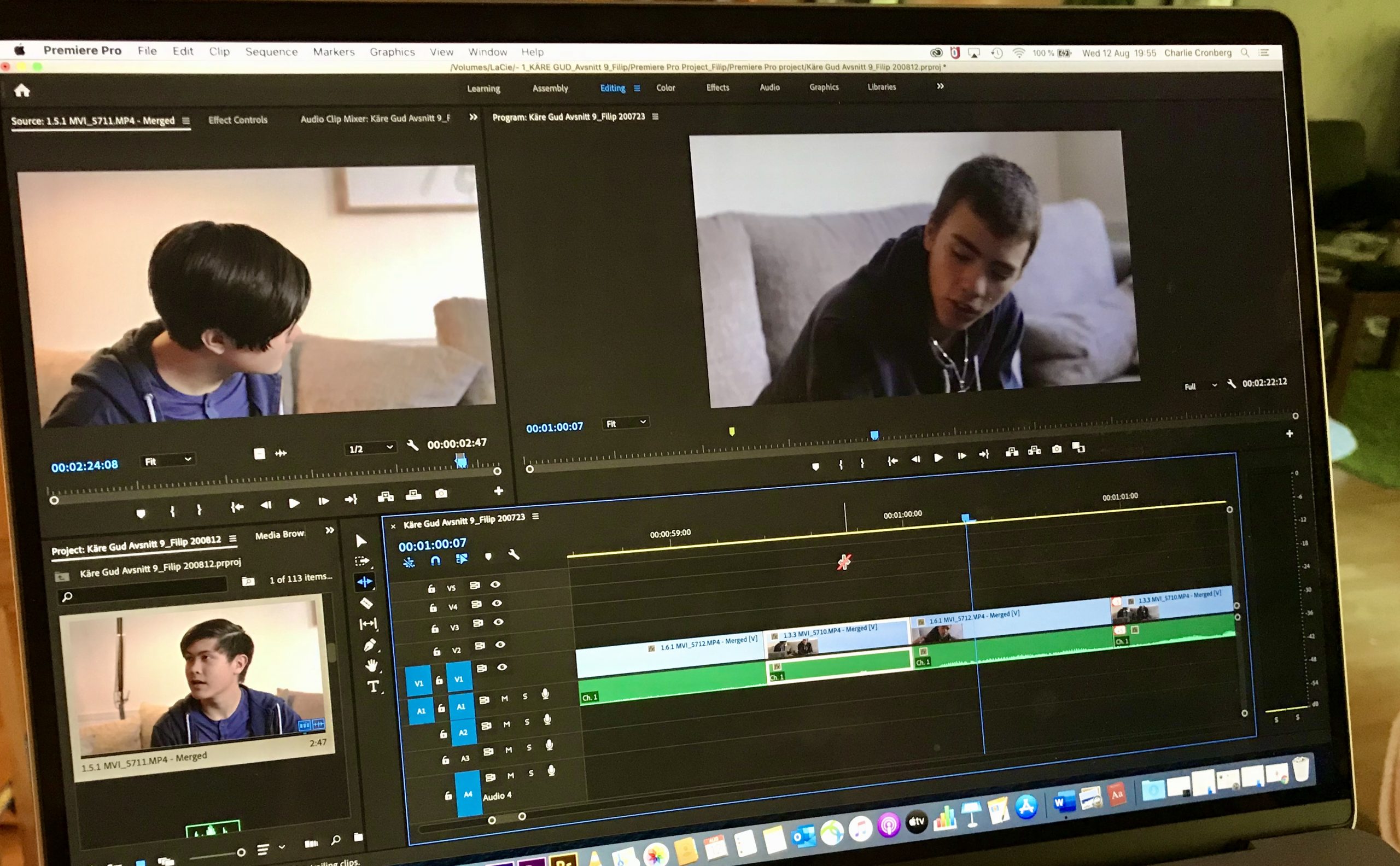Export frame from Source monitor
Viewport: 1400px width, 866px height.
tap(440, 493)
